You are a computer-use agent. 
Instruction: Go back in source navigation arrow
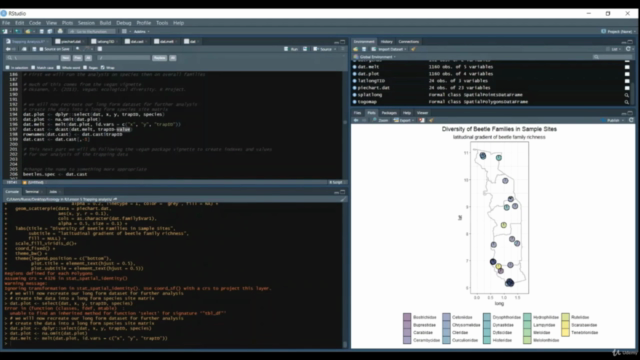8,49
